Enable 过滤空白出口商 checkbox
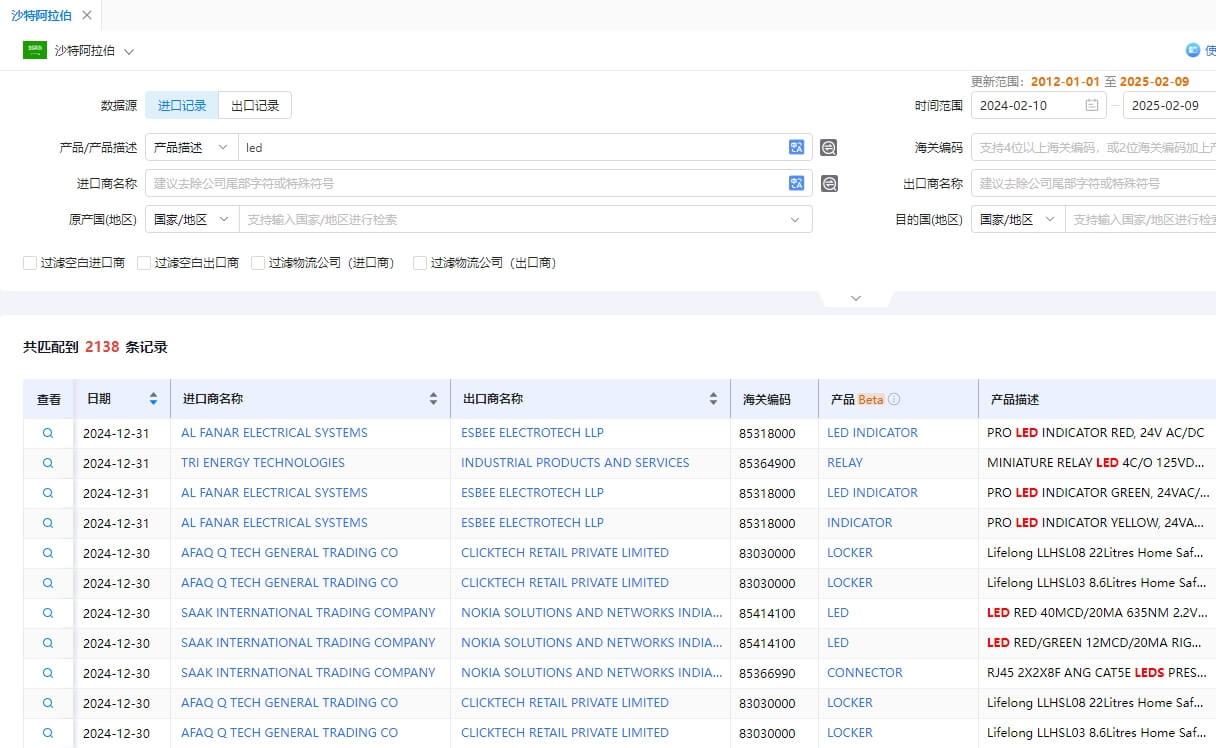 [x=144, y=263]
